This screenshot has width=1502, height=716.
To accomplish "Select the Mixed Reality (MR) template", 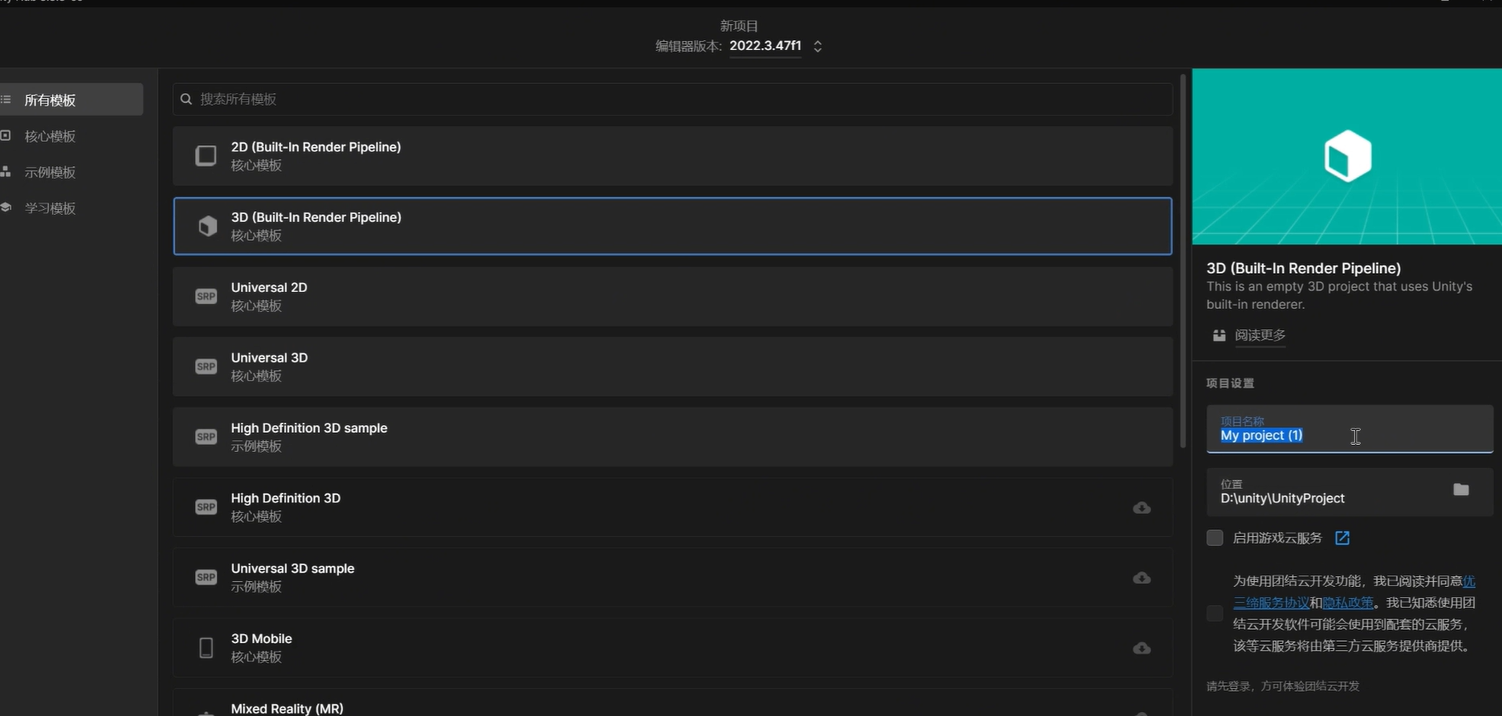I will [672, 702].
